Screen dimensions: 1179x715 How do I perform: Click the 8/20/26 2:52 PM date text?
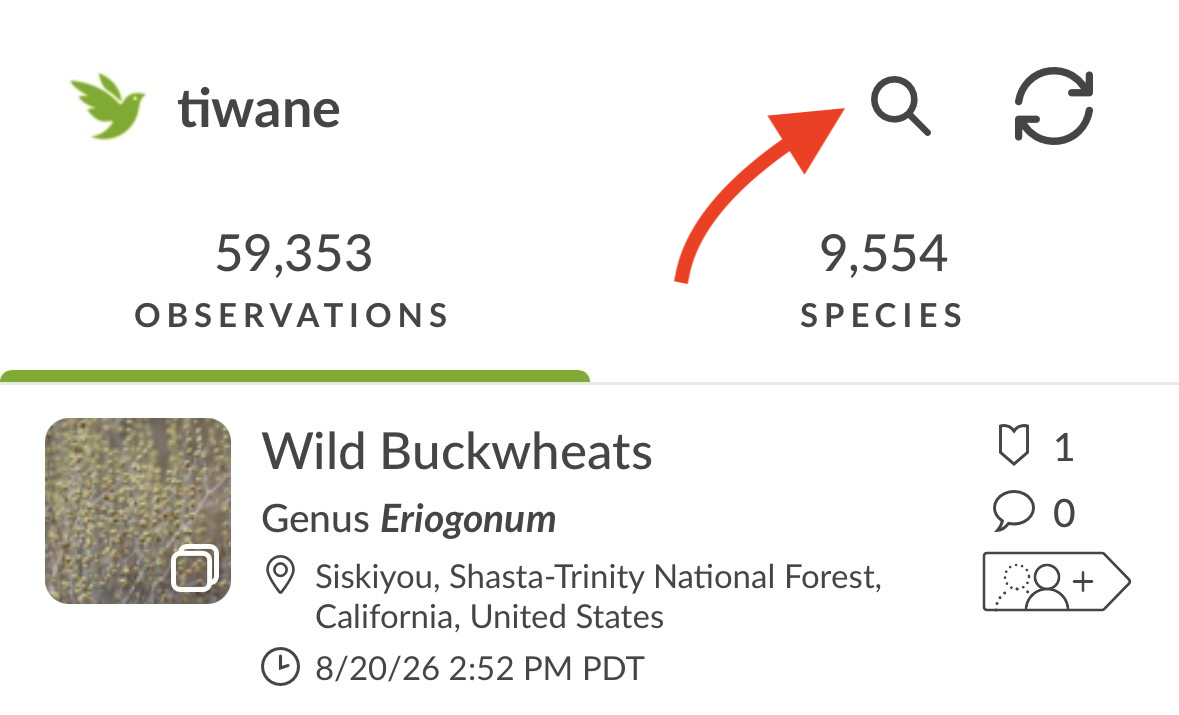479,668
